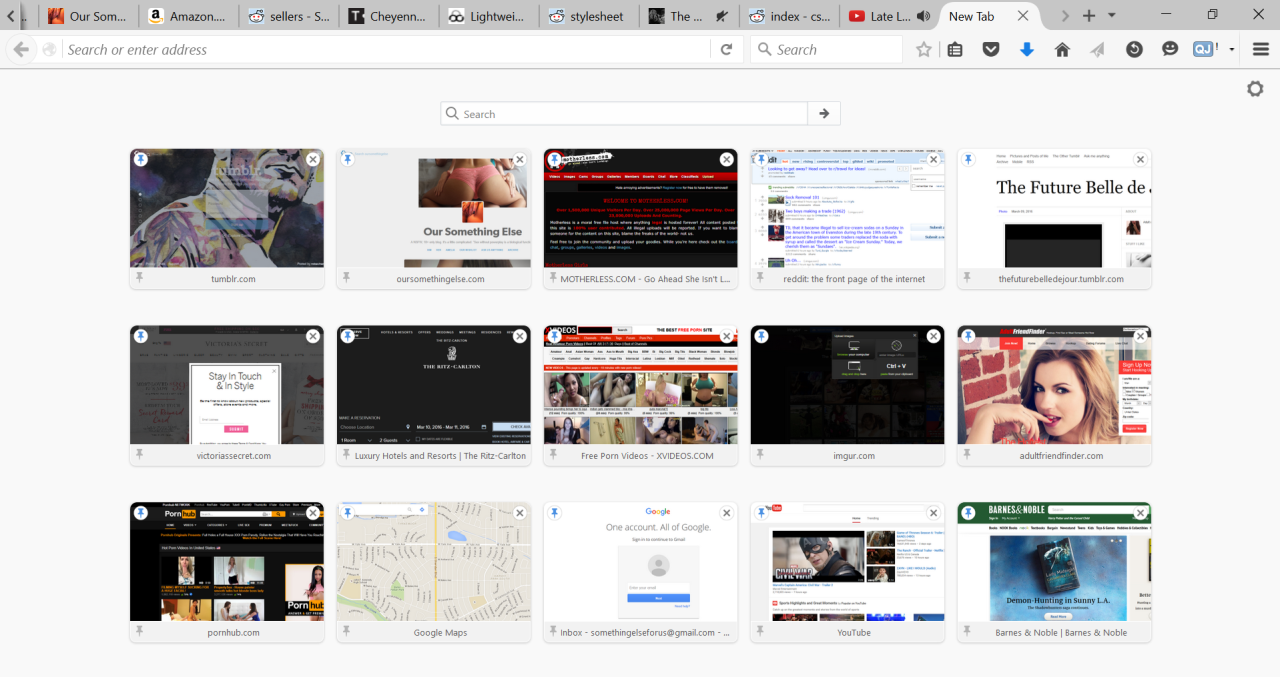
Task: Open the hamburger menu
Action: pos(1261,49)
